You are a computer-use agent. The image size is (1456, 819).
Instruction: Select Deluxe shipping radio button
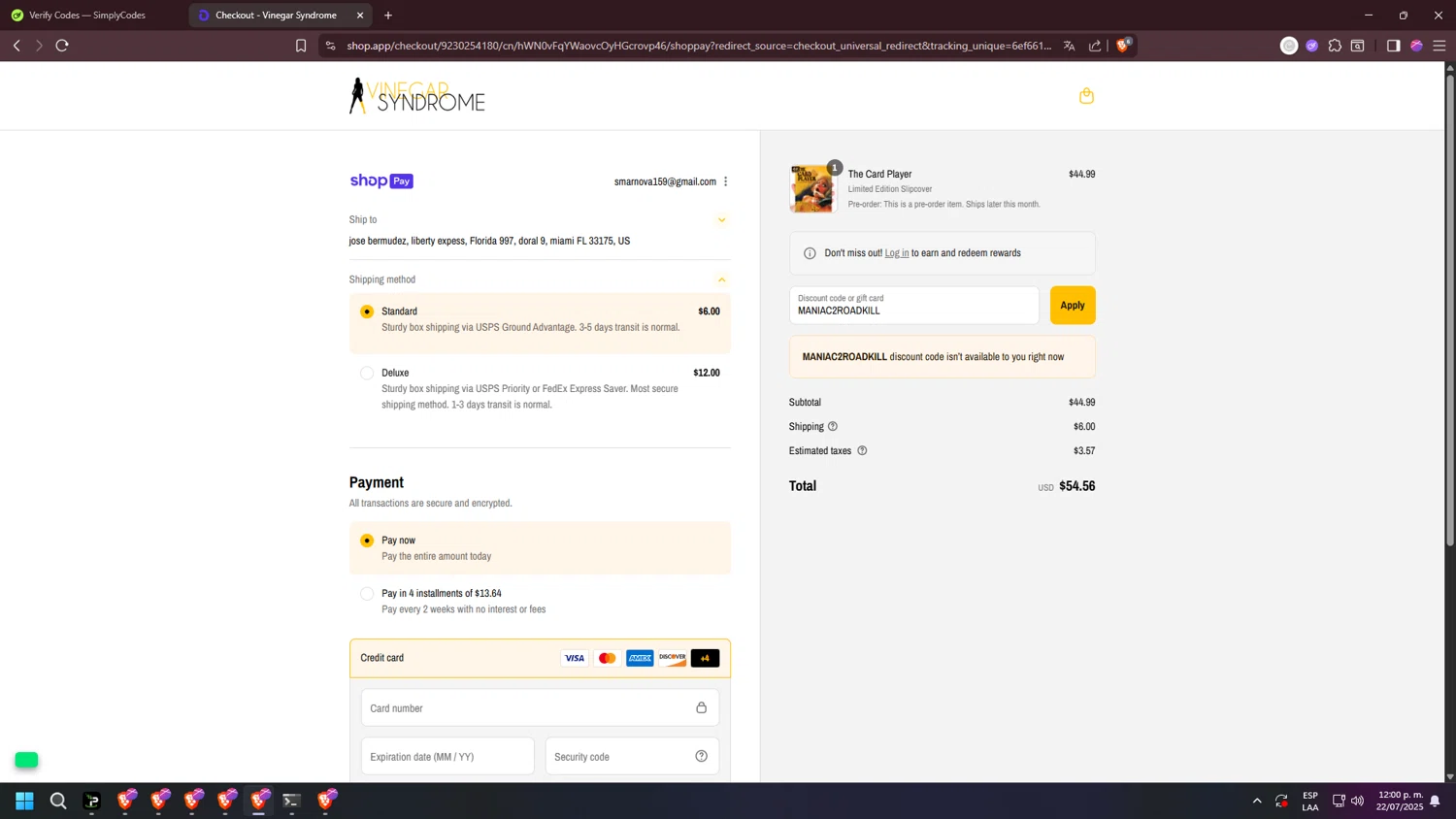367,373
